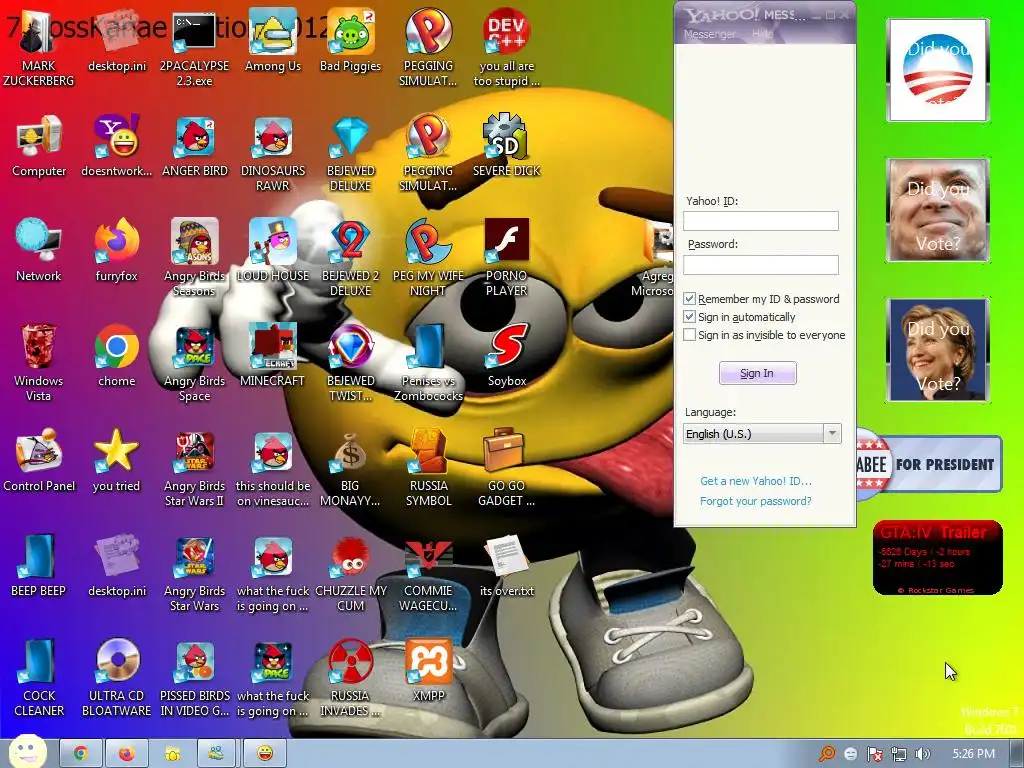This screenshot has height=768, width=1024.
Task: Launch the XMPP shortcut
Action: coord(428,671)
